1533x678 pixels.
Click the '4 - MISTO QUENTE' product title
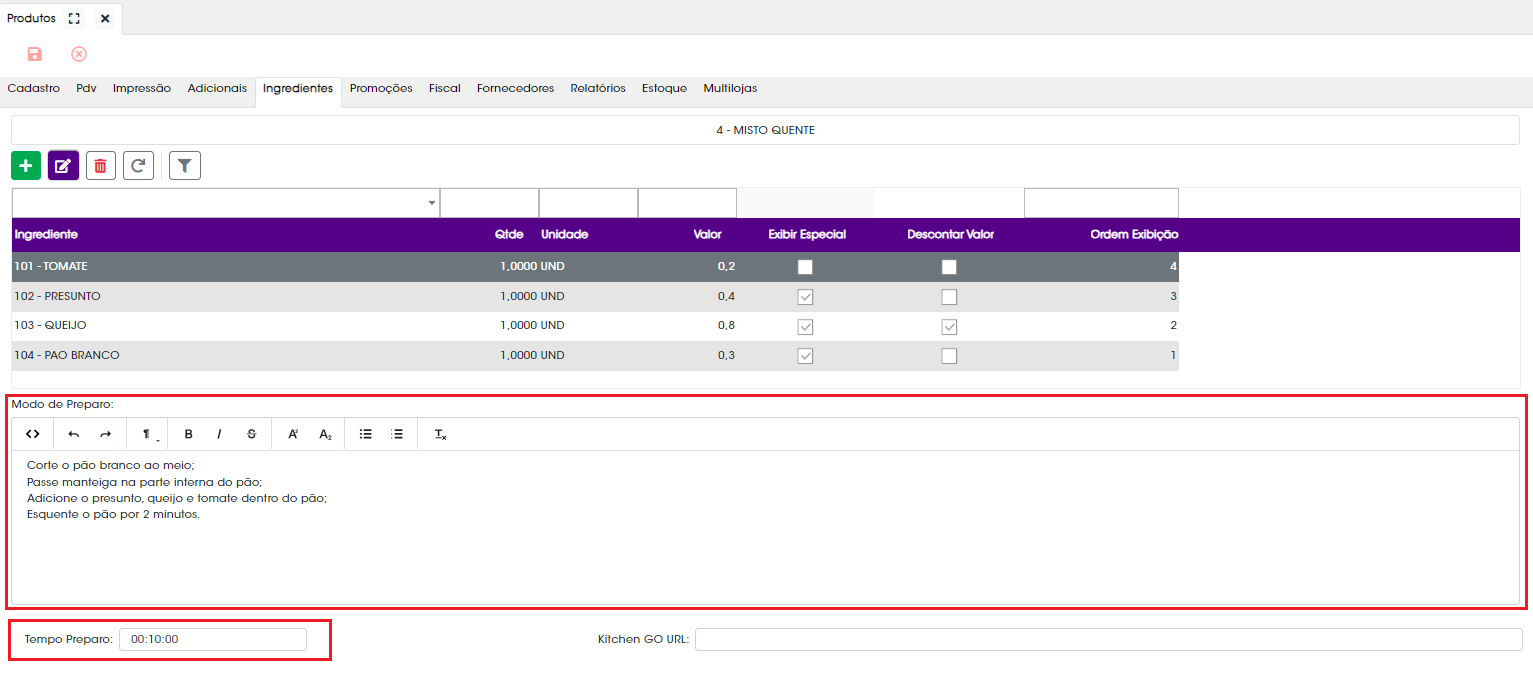765,130
